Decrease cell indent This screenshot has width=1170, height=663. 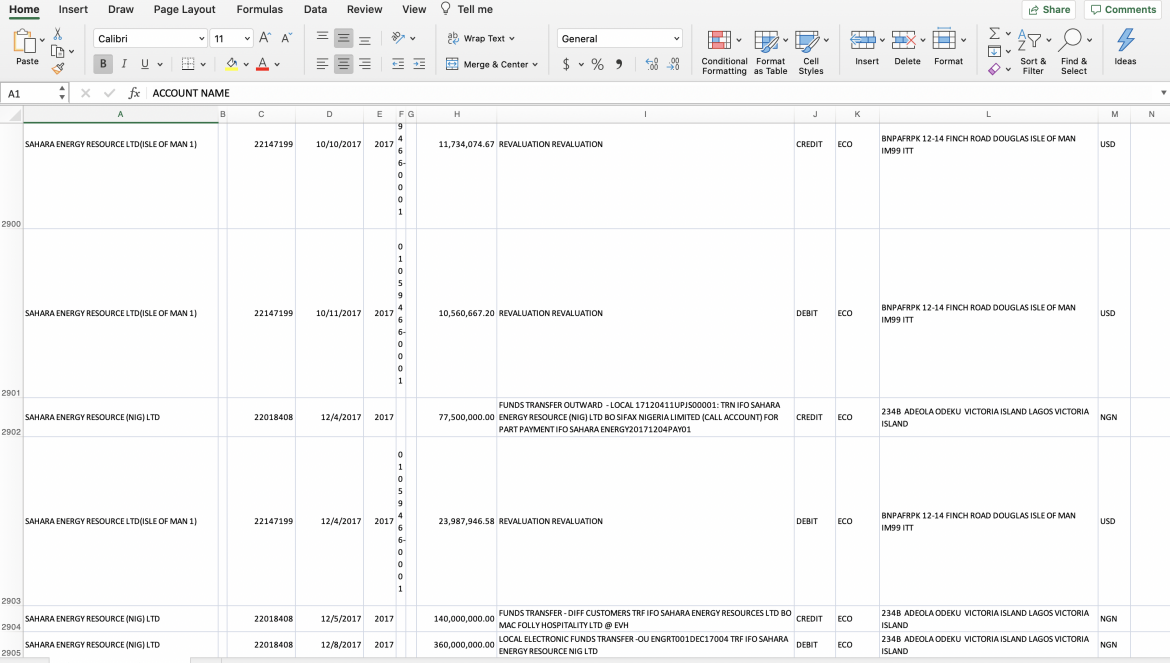coord(398,64)
